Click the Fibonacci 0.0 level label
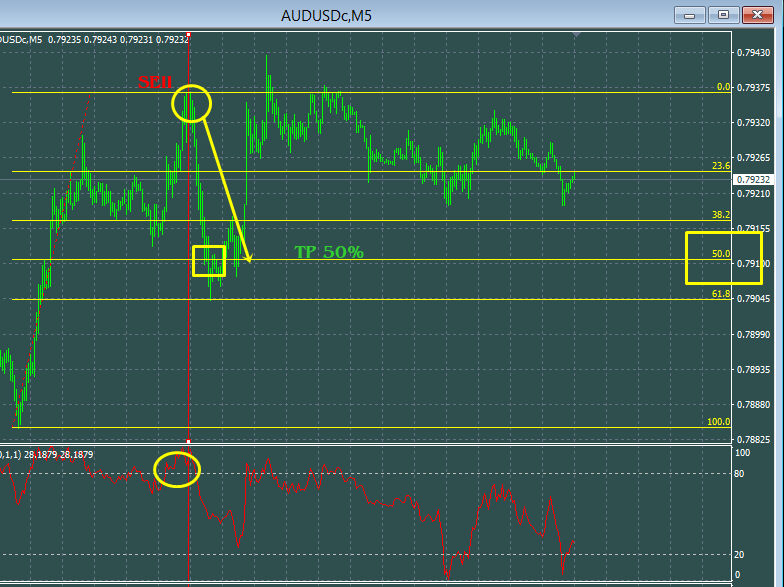Image resolution: width=784 pixels, height=587 pixels. (723, 87)
